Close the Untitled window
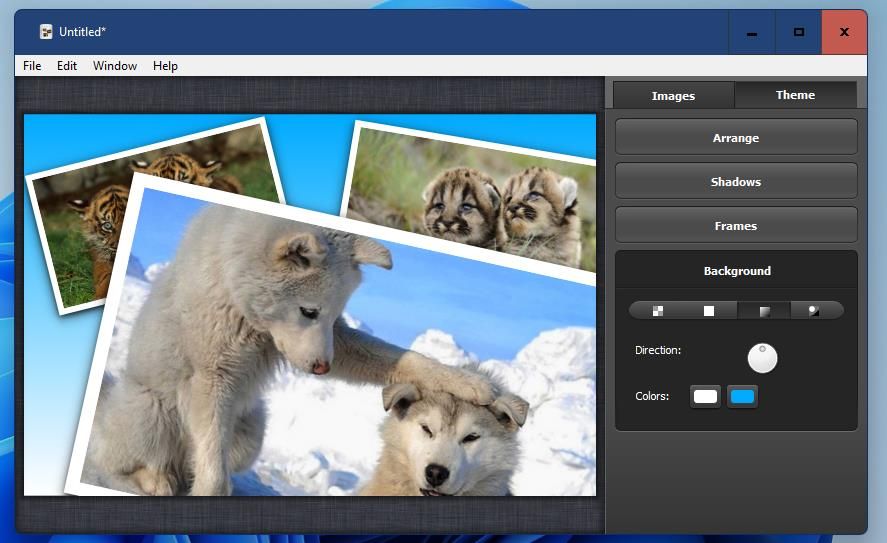This screenshot has height=543, width=887. click(844, 32)
